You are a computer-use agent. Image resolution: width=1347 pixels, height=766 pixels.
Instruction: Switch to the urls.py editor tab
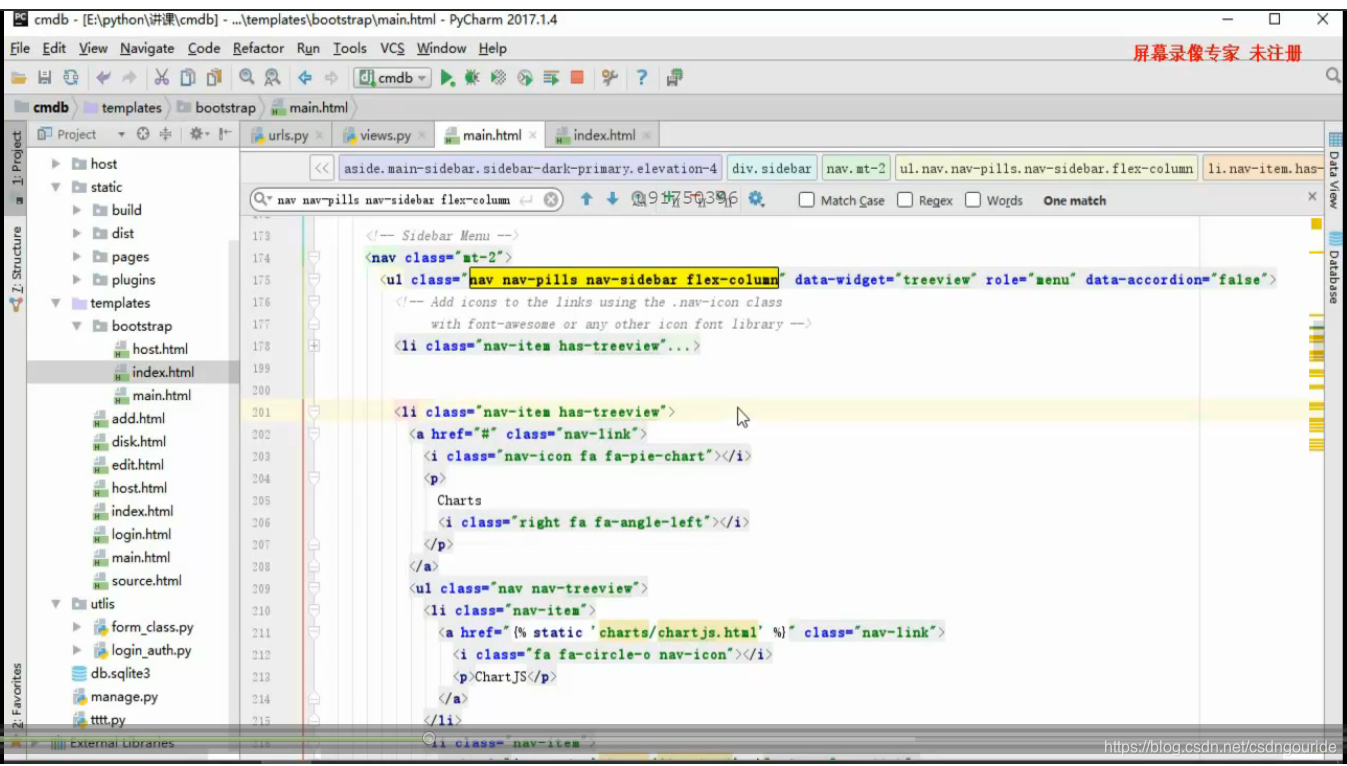(287, 135)
